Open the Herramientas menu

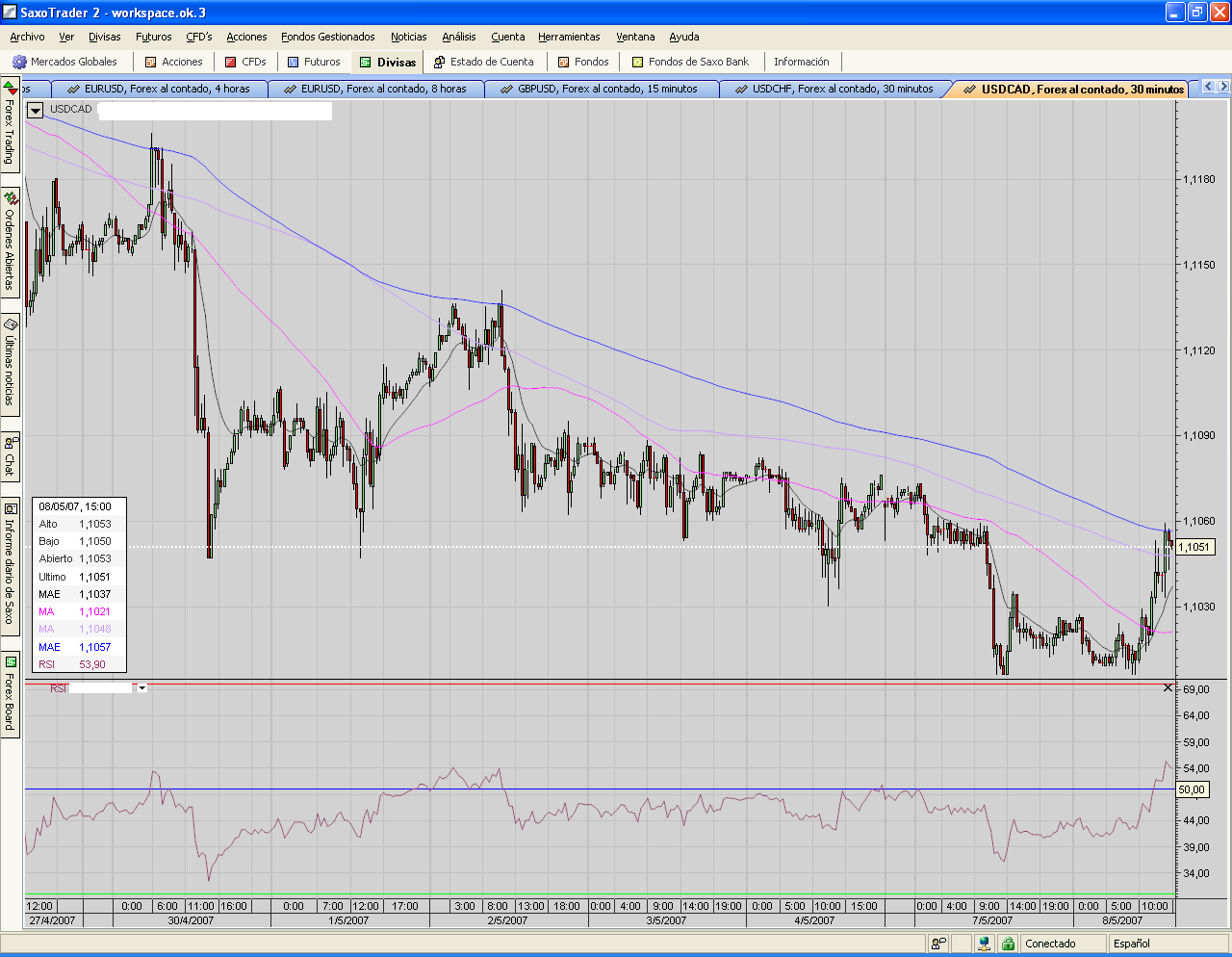[569, 37]
